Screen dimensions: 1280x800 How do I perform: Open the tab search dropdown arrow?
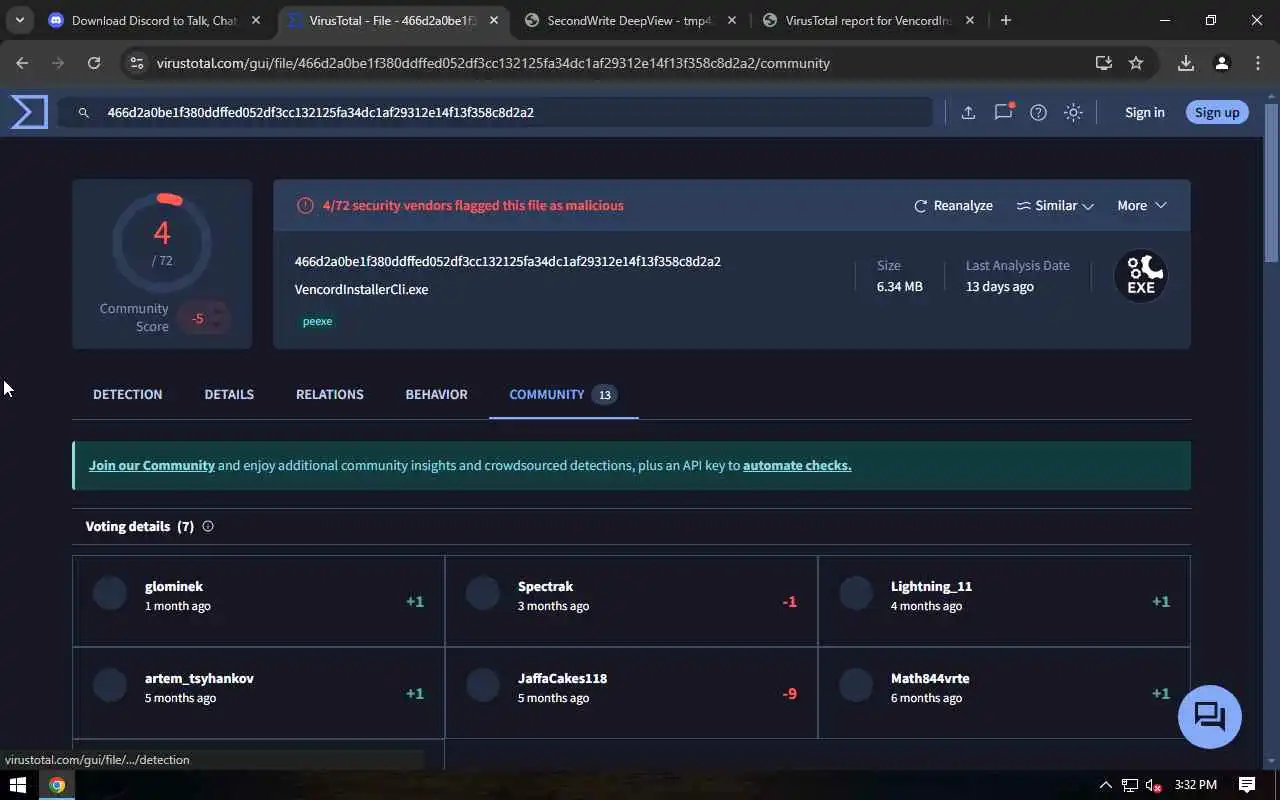tap(20, 20)
